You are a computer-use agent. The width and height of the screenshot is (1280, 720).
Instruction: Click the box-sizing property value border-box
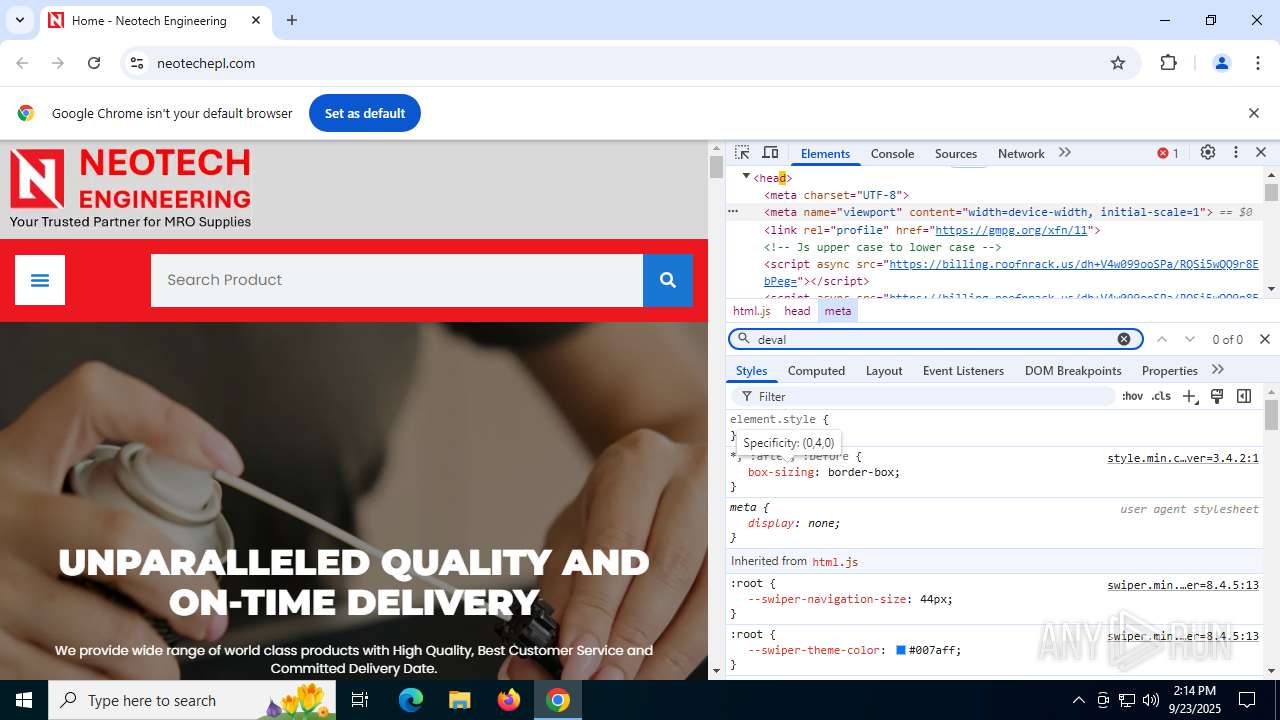863,472
